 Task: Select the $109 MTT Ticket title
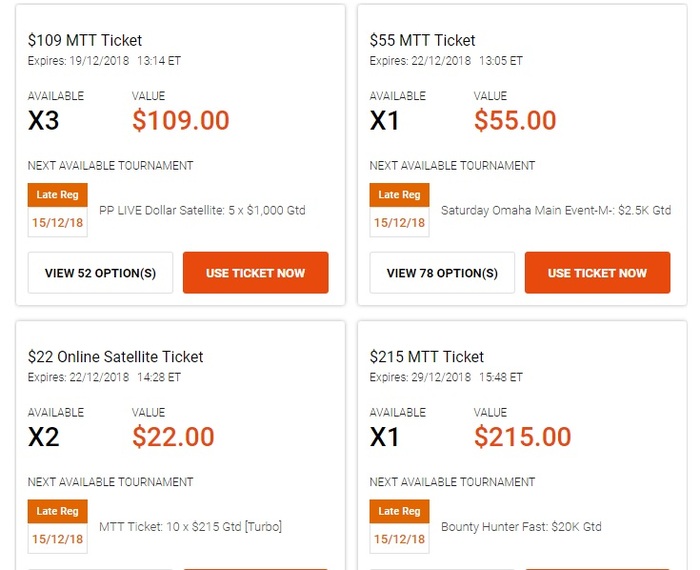85,41
